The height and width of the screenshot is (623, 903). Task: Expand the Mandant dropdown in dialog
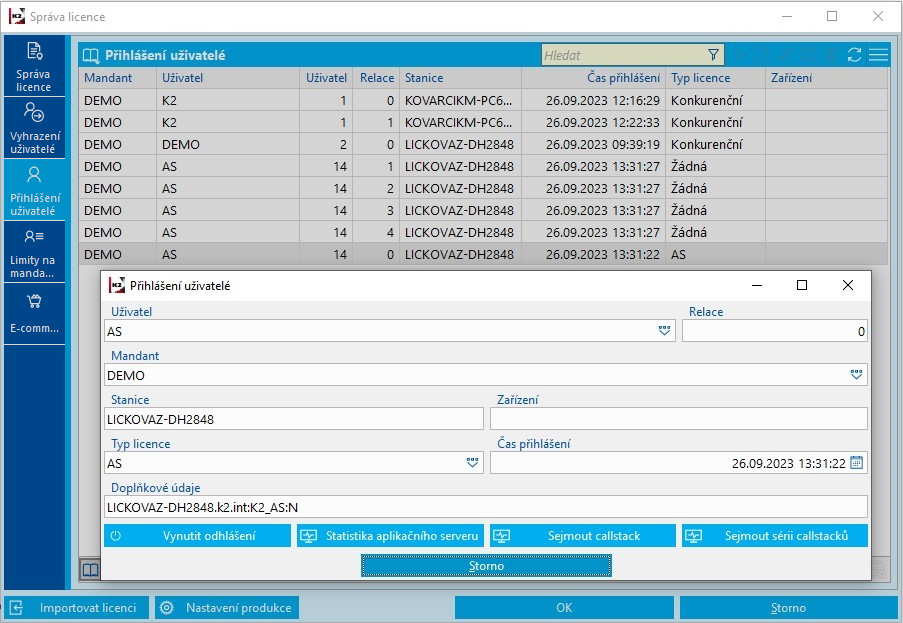point(856,375)
